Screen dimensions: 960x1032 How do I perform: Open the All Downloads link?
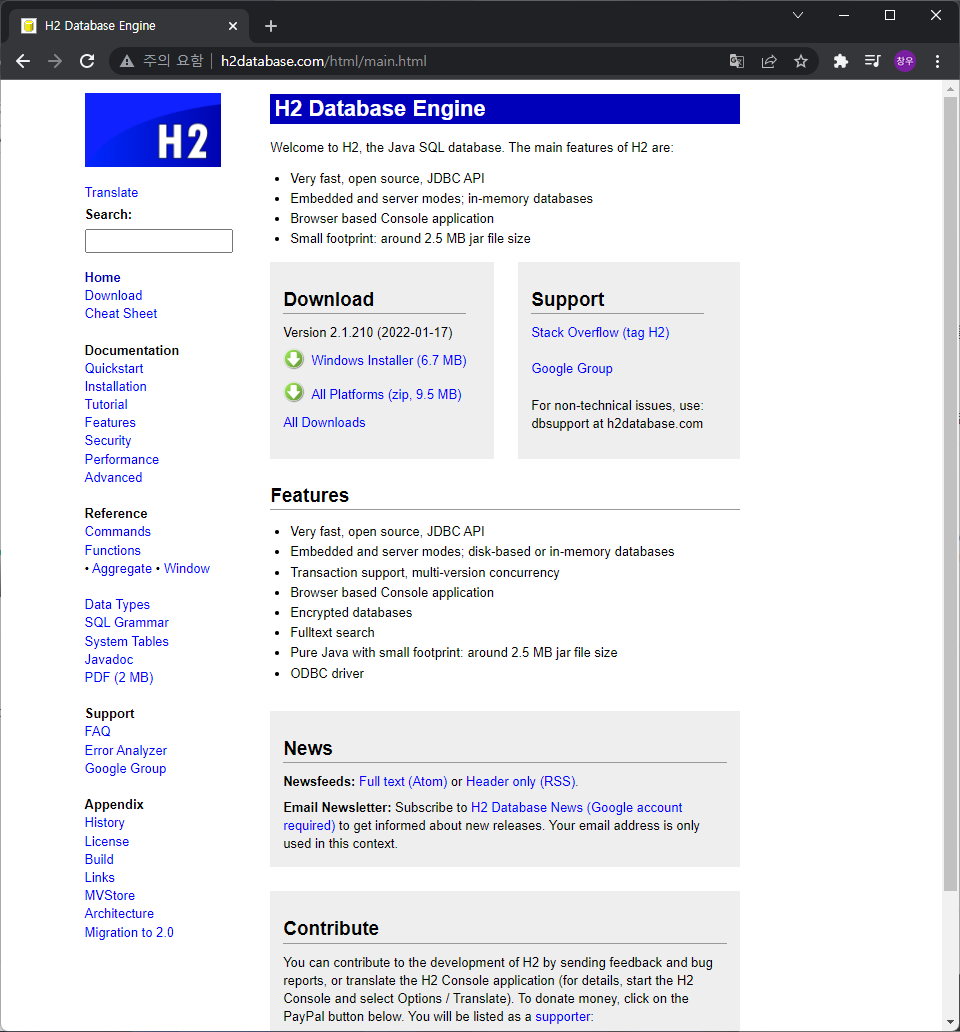tap(324, 423)
